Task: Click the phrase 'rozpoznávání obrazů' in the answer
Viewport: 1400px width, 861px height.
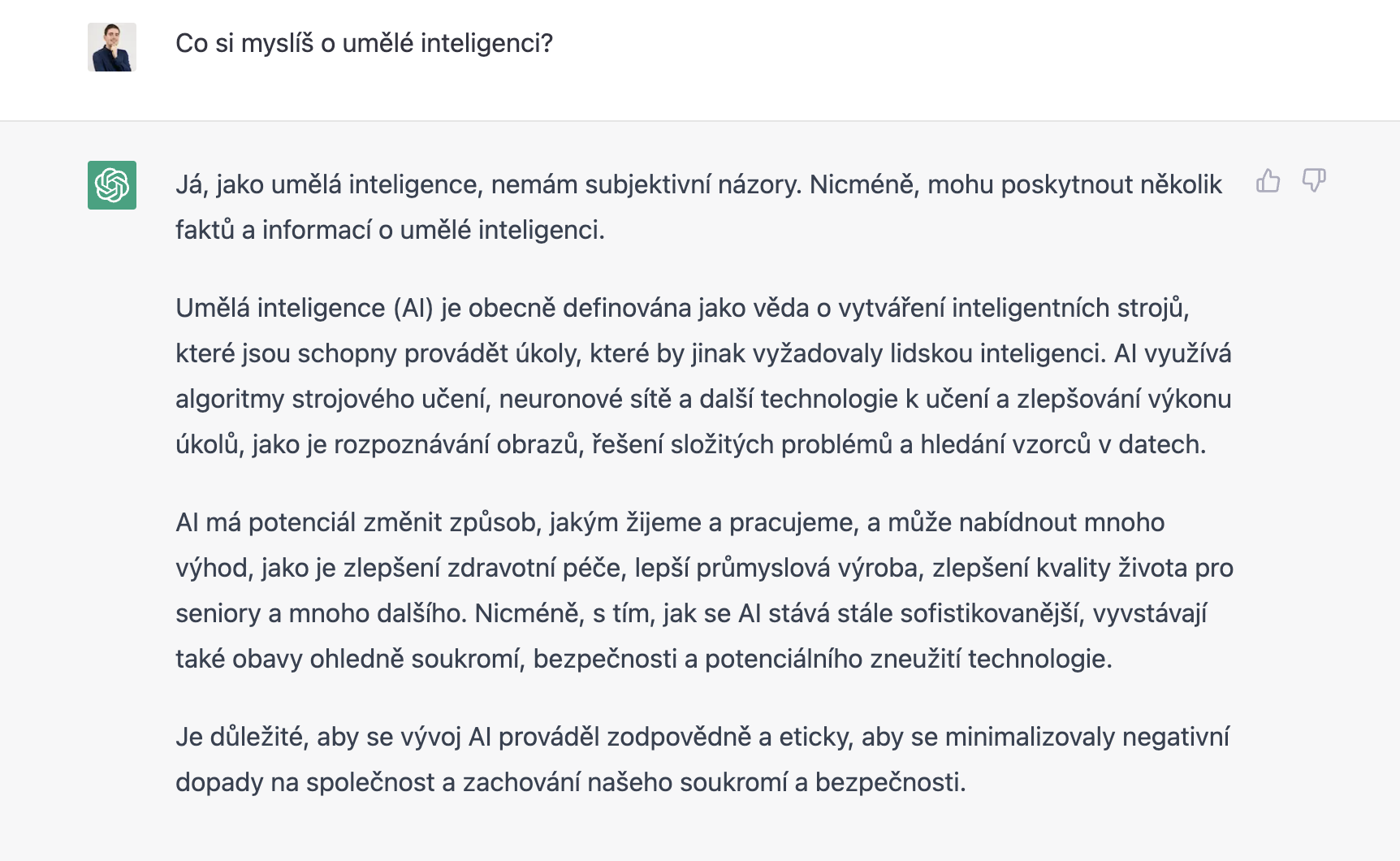Action: pyautogui.click(x=459, y=444)
